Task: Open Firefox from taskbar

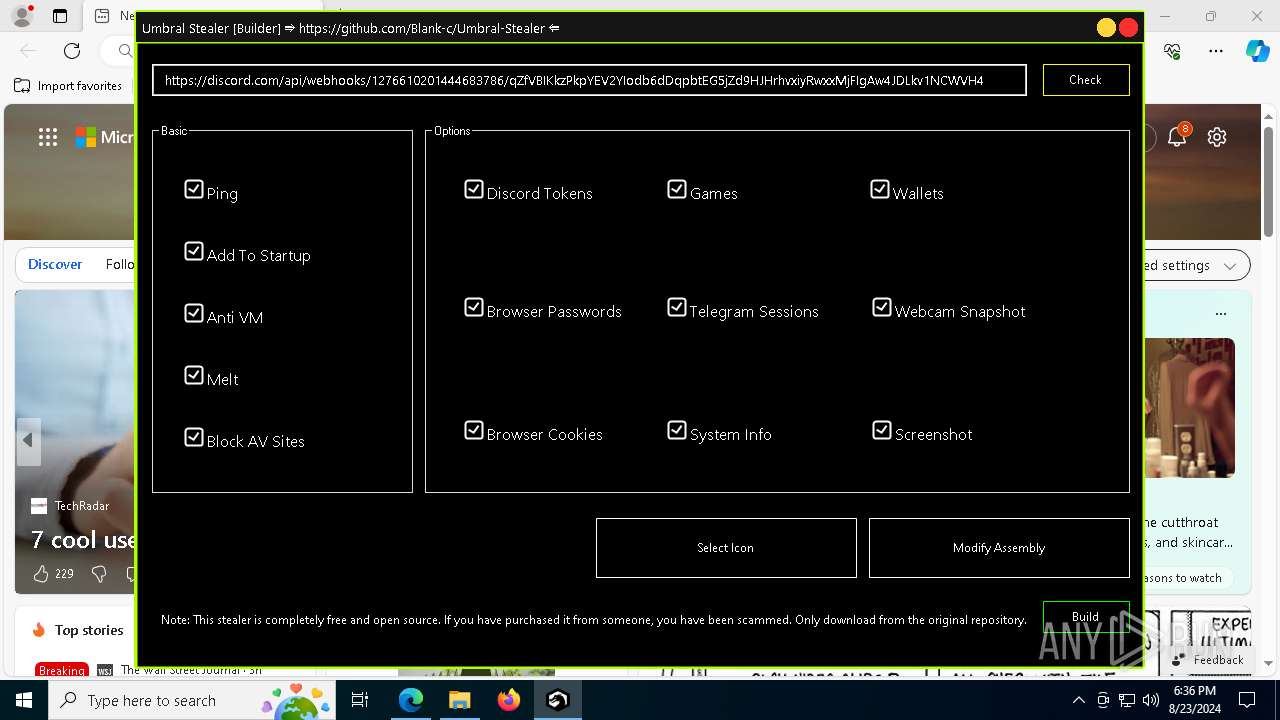Action: tap(508, 700)
